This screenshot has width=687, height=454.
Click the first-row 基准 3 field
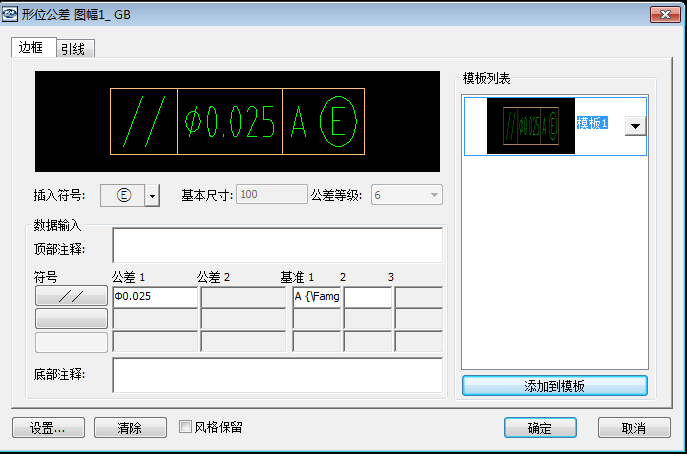click(419, 297)
